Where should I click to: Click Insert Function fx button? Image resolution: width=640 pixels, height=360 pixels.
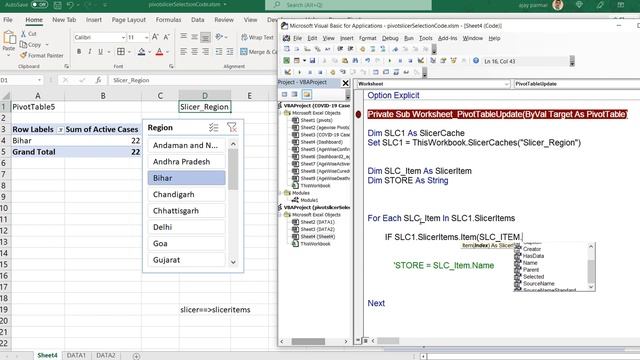(x=98, y=80)
